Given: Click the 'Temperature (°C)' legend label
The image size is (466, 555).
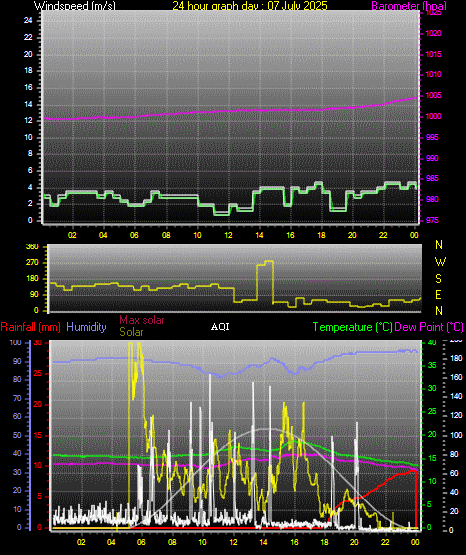Looking at the screenshot, I should (x=352, y=327).
